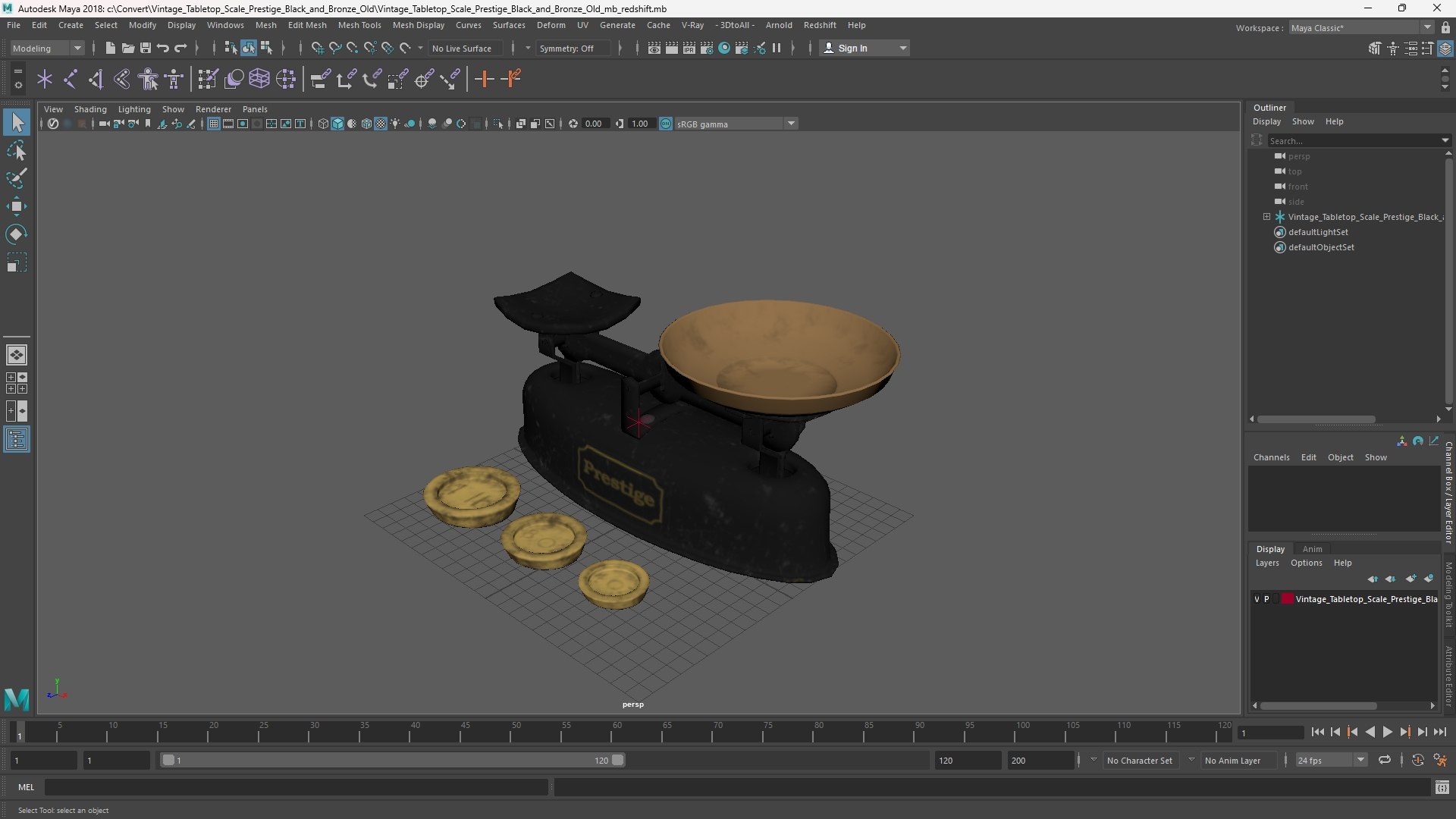Choose the Select tool in the Tool Box
This screenshot has width=1456, height=819.
point(17,122)
